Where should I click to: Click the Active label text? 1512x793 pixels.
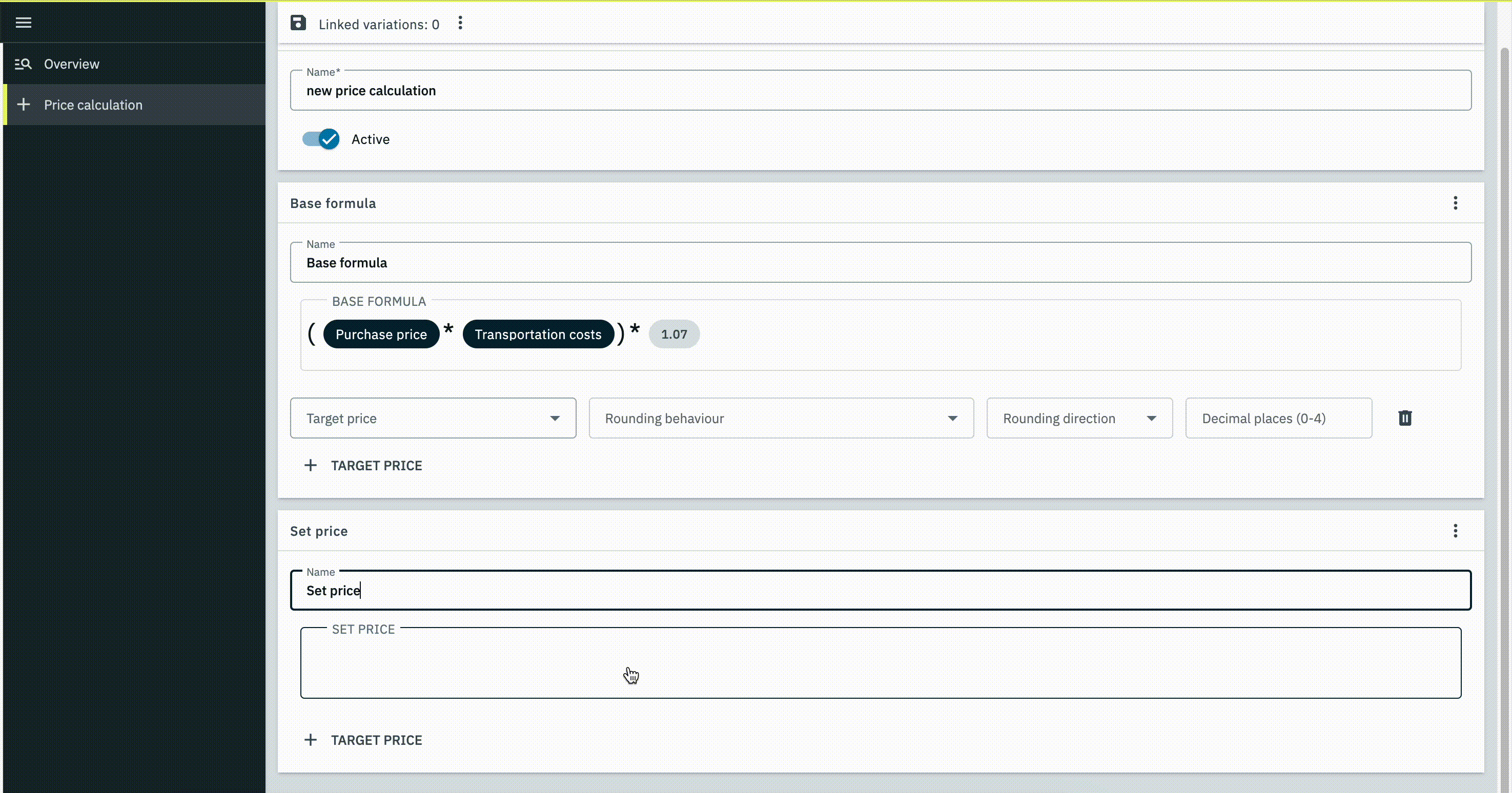click(x=371, y=139)
